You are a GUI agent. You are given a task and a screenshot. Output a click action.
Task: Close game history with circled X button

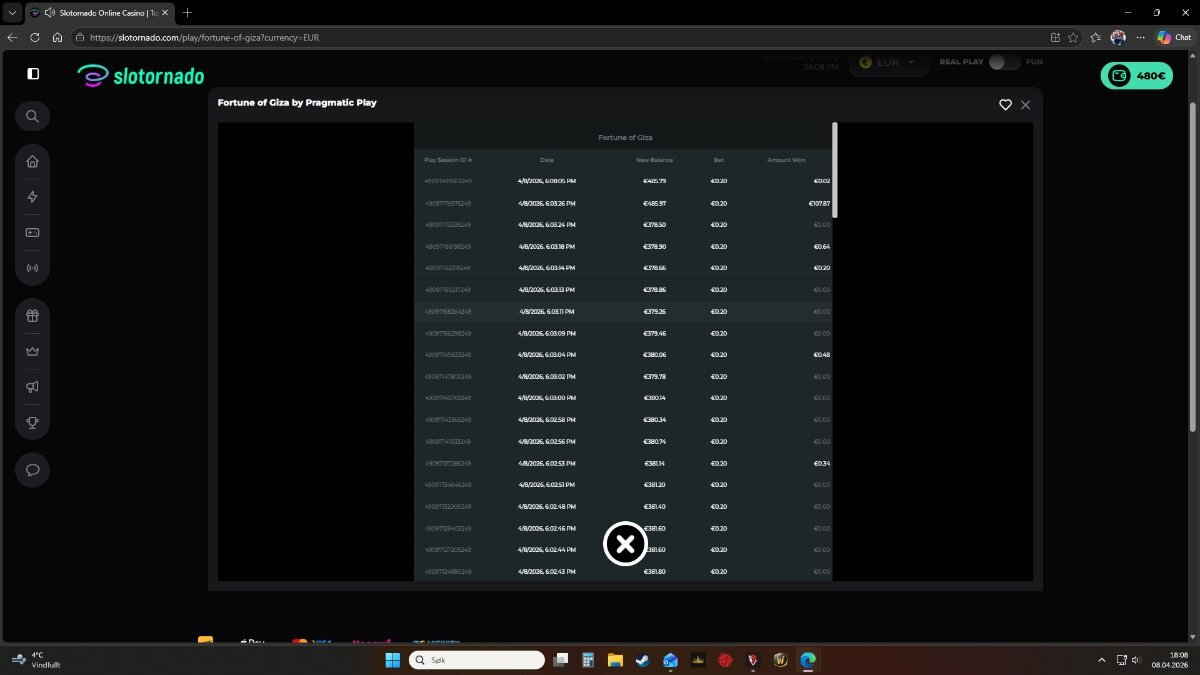tap(625, 544)
